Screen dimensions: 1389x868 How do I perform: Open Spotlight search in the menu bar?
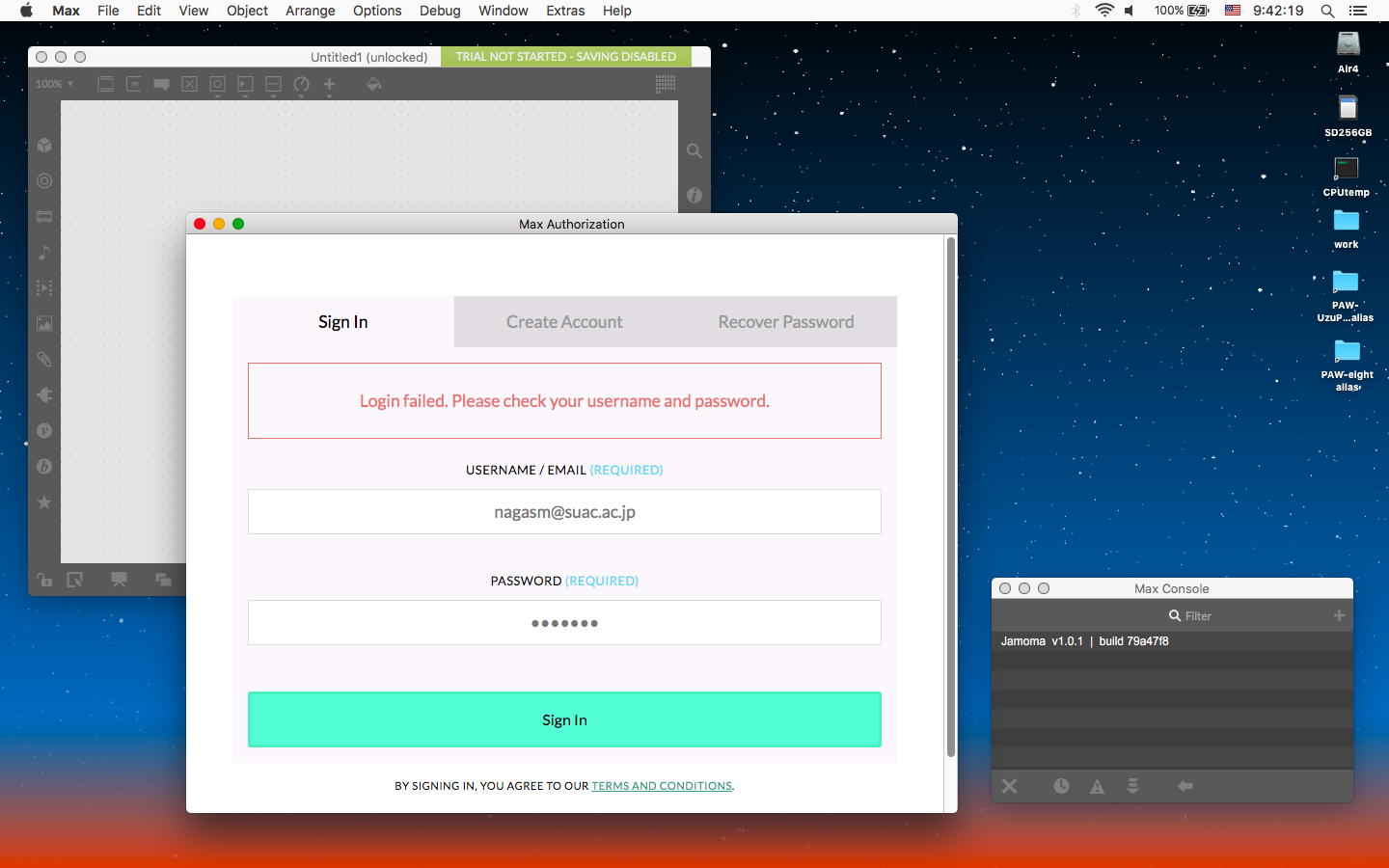coord(1327,11)
